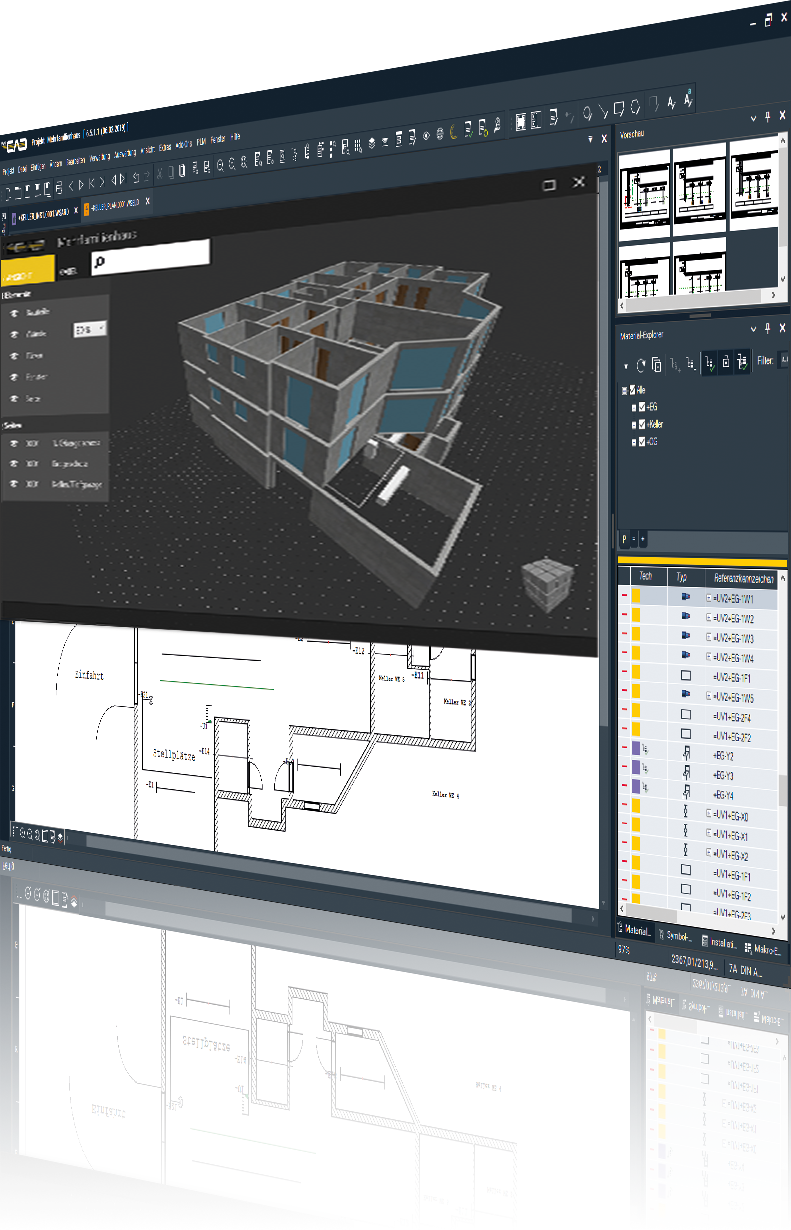
Task: Click the copy icon in Material-Explorer toolbar
Action: [x=657, y=365]
